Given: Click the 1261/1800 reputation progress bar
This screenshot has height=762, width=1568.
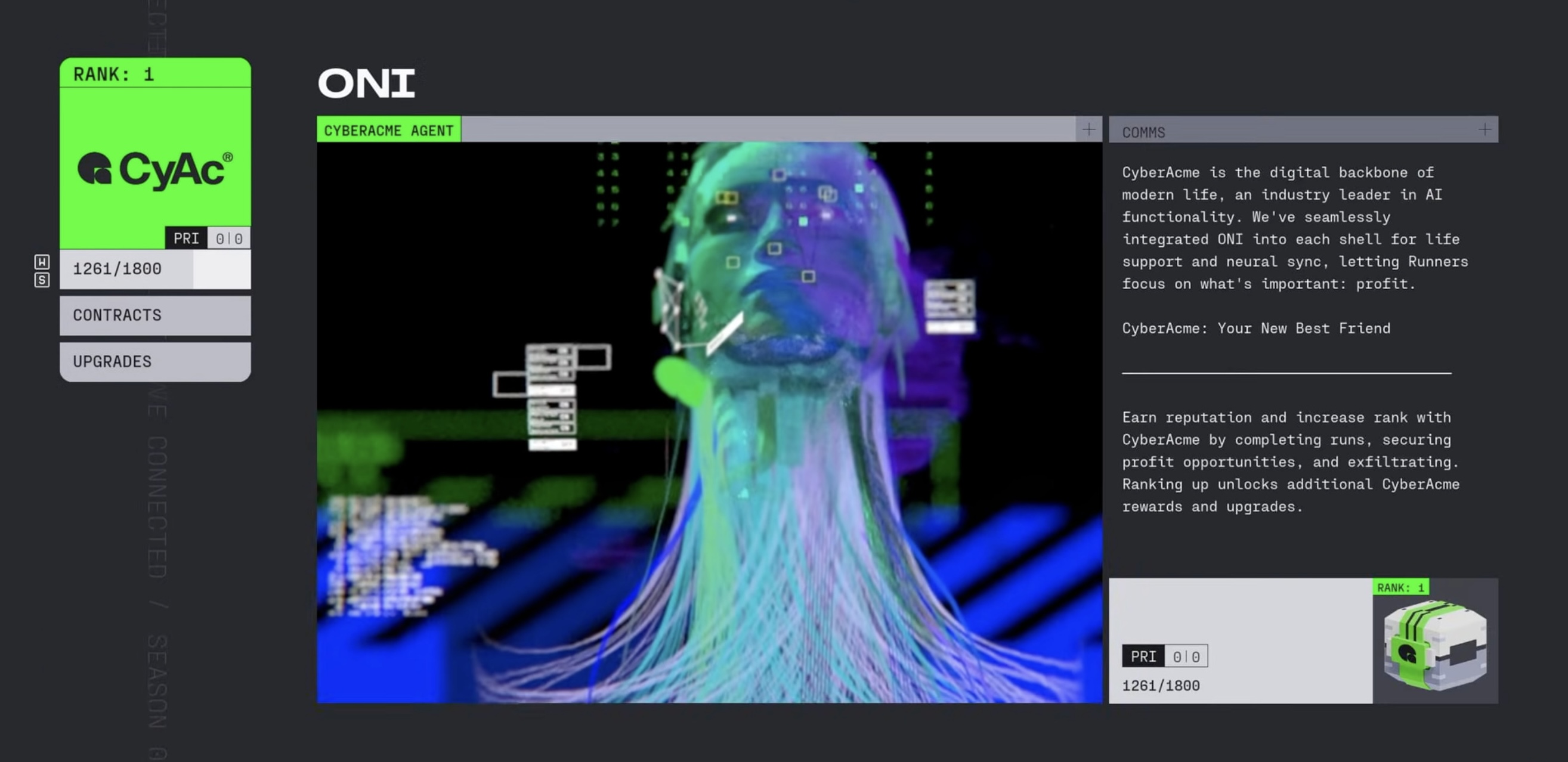Looking at the screenshot, I should point(155,269).
